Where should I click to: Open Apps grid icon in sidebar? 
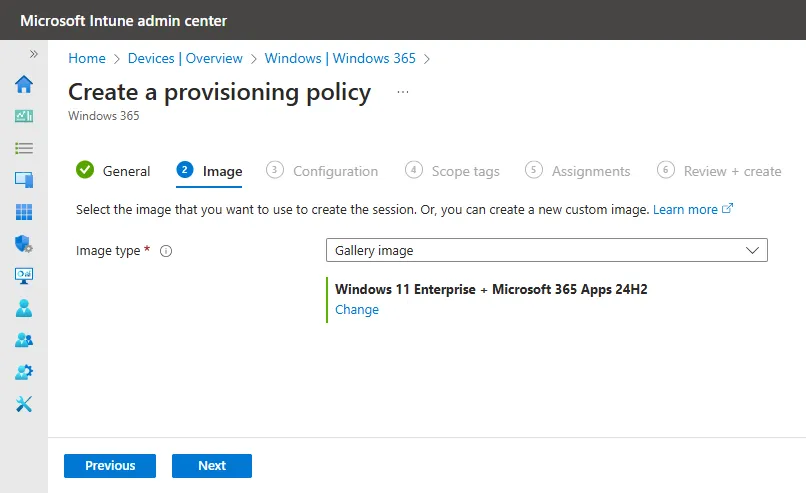(24, 212)
